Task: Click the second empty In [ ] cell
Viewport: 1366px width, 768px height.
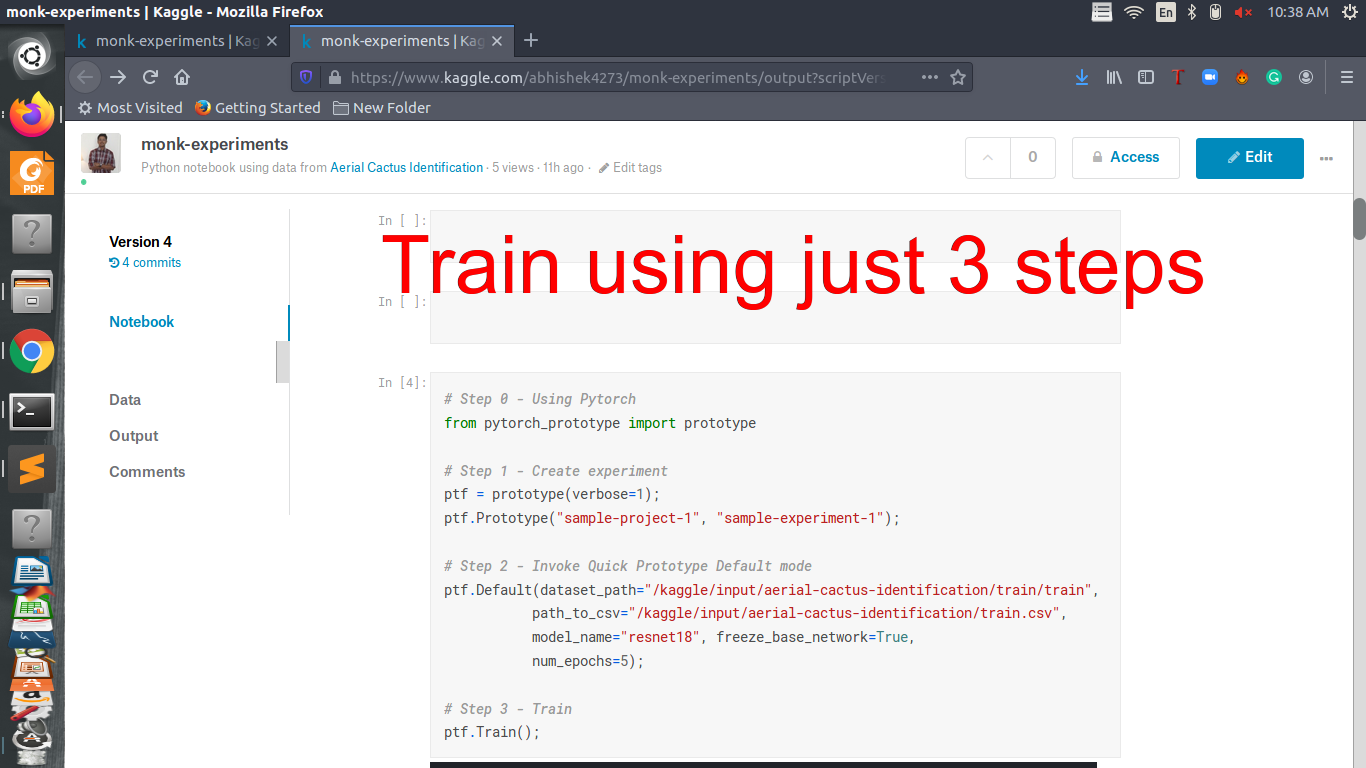Action: pyautogui.click(x=775, y=317)
